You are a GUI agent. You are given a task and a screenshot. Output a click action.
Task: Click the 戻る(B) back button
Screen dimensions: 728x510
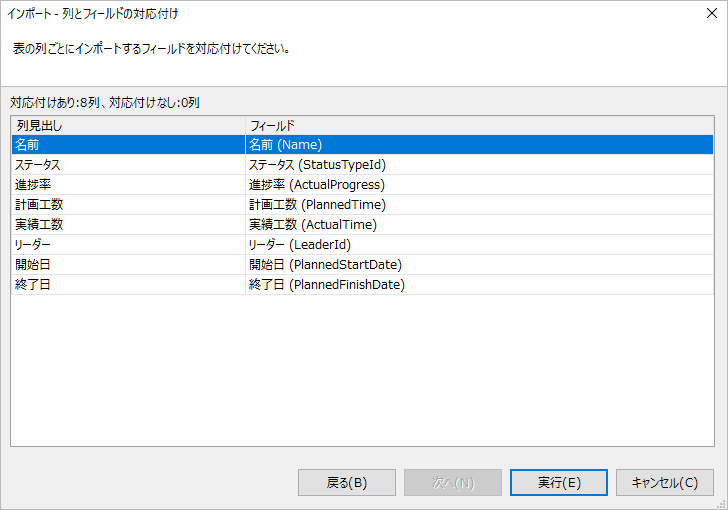(347, 482)
